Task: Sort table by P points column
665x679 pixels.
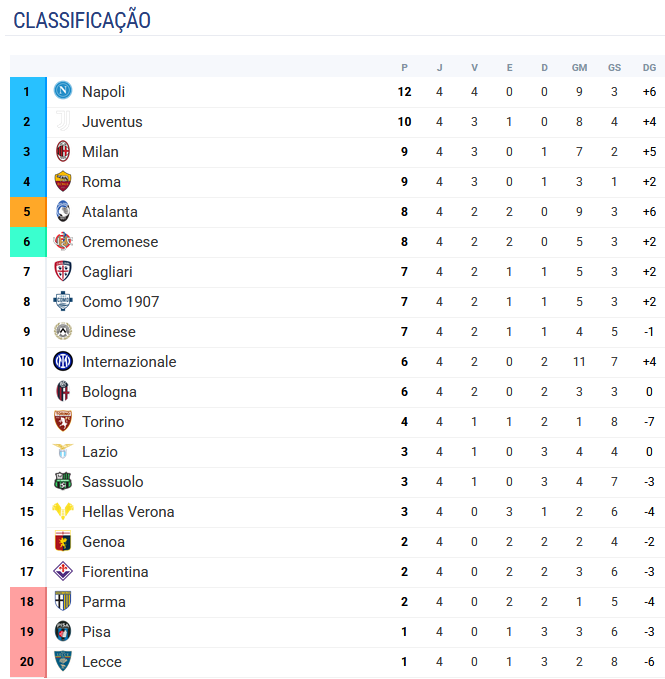Action: click(x=404, y=68)
